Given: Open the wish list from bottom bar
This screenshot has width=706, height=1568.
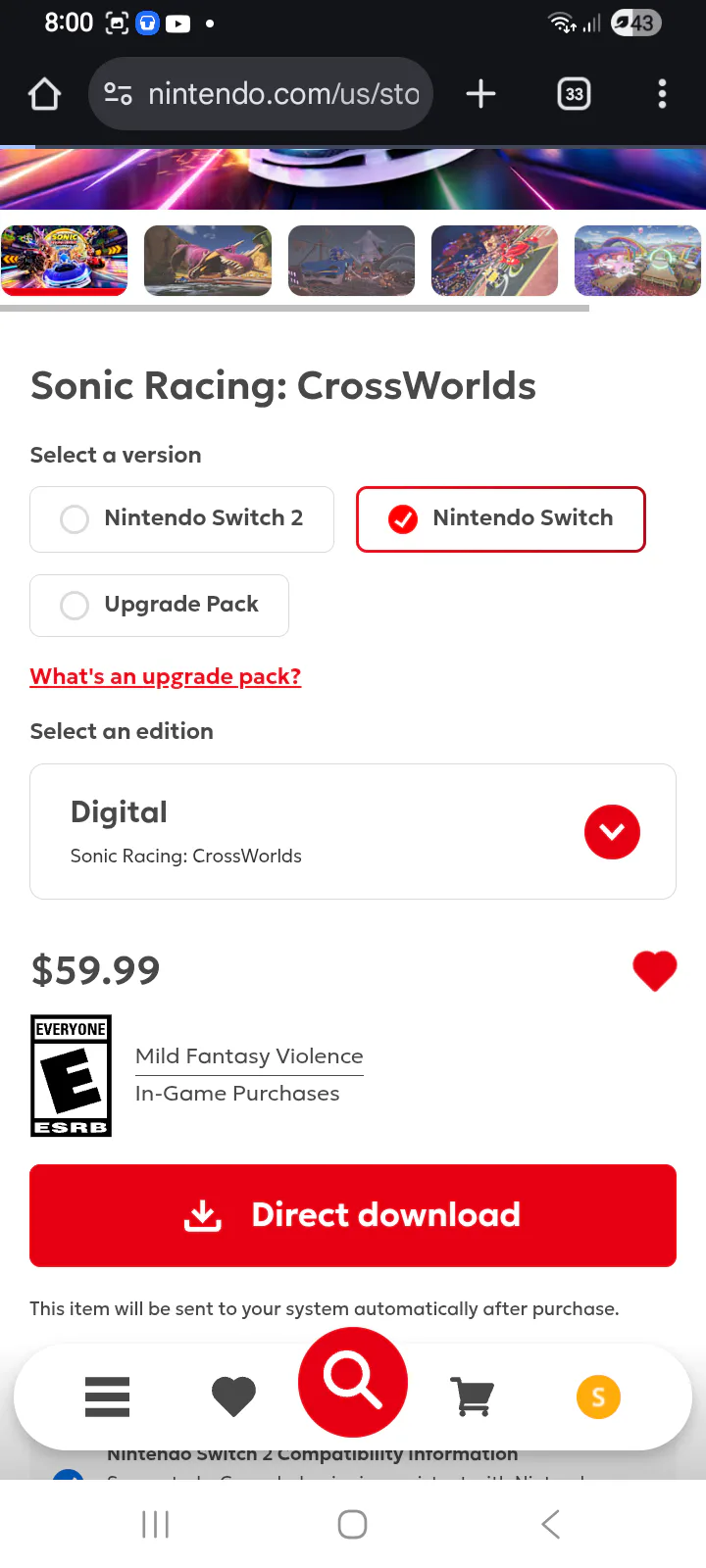Looking at the screenshot, I should (x=233, y=1396).
